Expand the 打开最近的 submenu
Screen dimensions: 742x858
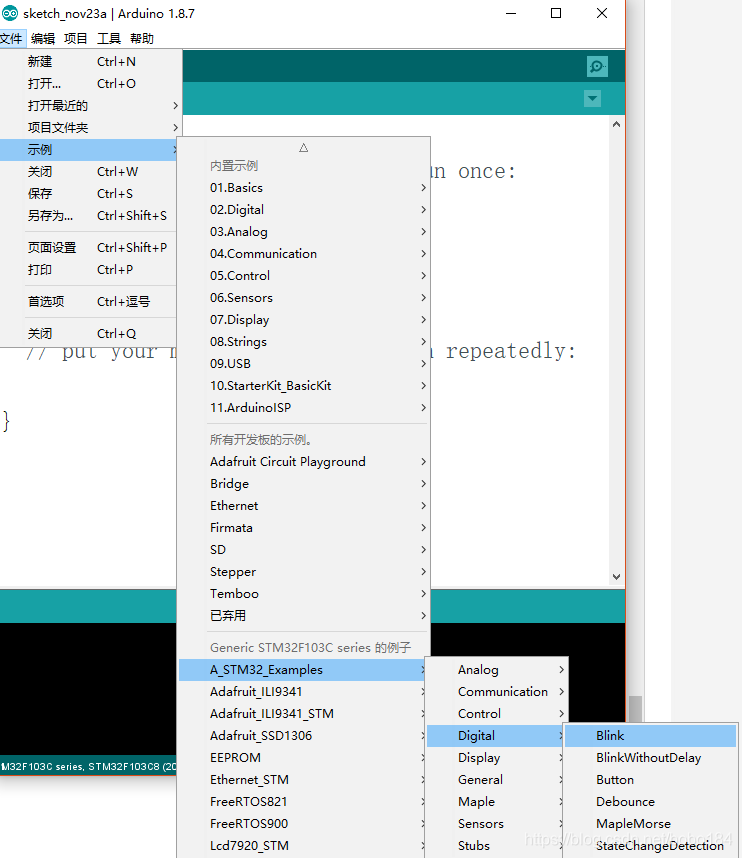(x=58, y=105)
